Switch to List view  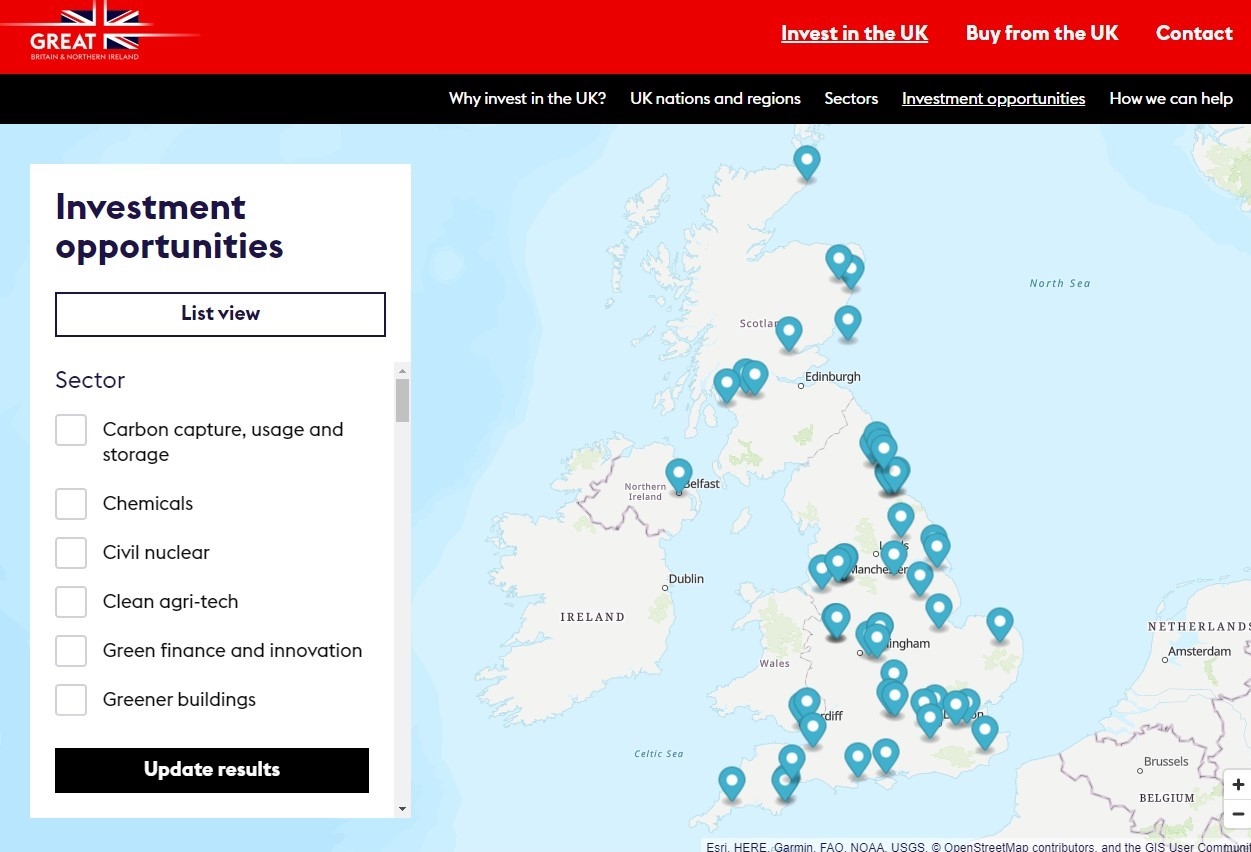[220, 314]
